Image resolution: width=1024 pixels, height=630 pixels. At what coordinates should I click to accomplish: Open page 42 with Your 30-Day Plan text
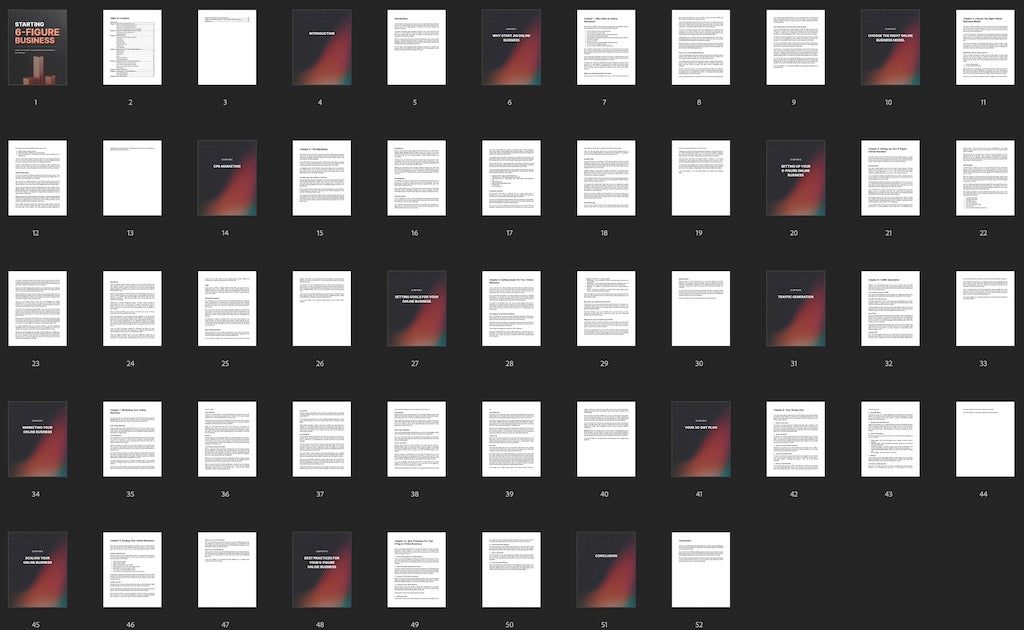coord(795,439)
